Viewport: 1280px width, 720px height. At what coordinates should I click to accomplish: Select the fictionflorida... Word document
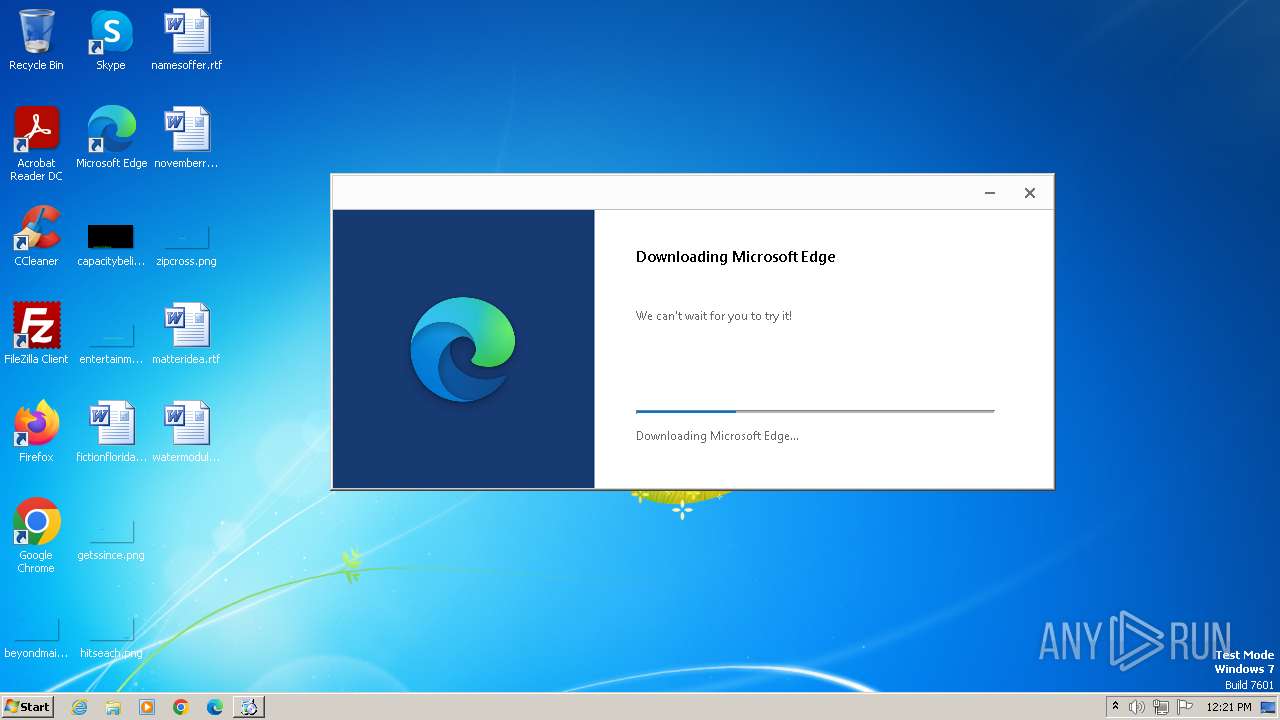[x=111, y=432]
